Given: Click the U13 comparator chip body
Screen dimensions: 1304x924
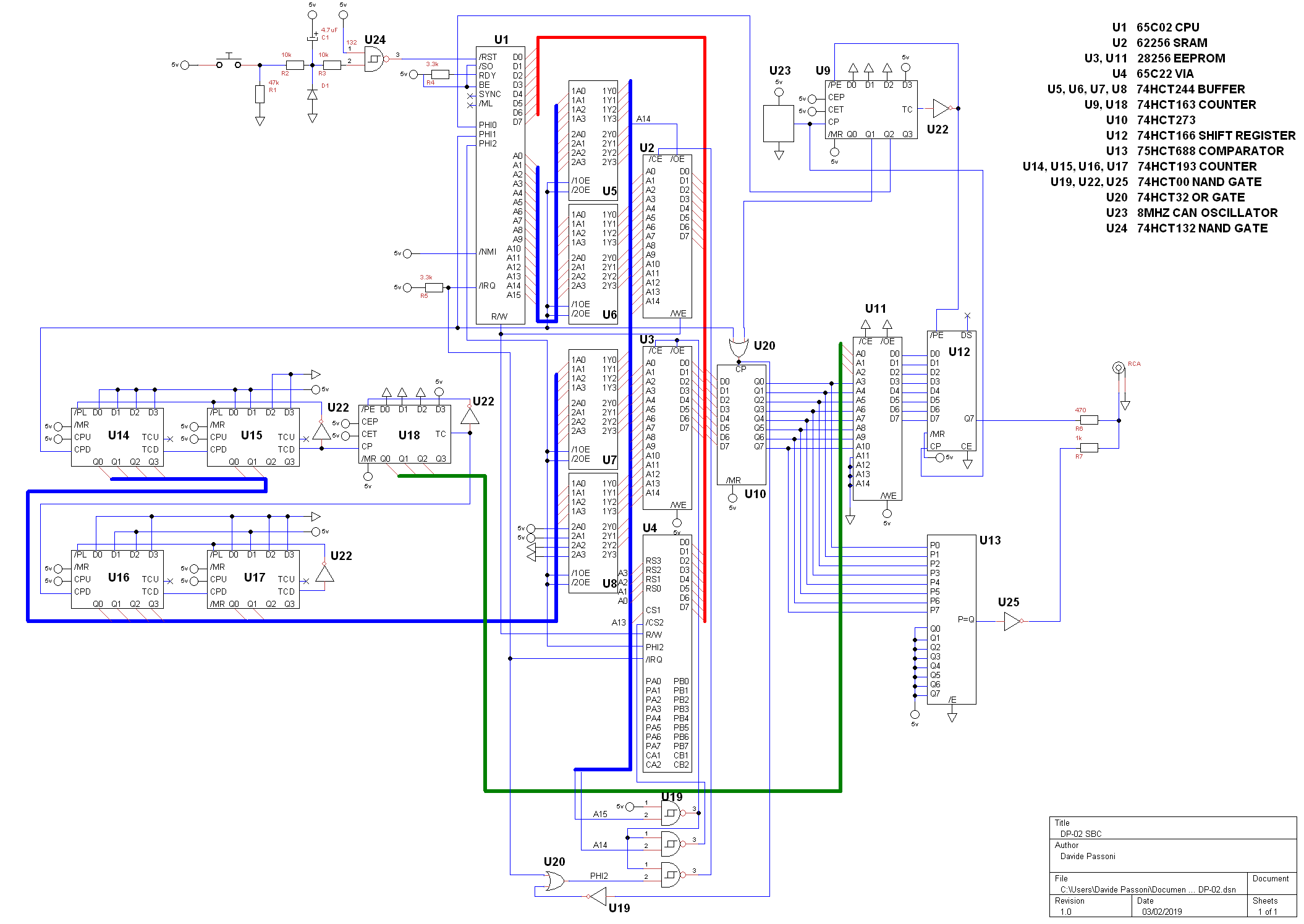Looking at the screenshot, I should (952, 587).
